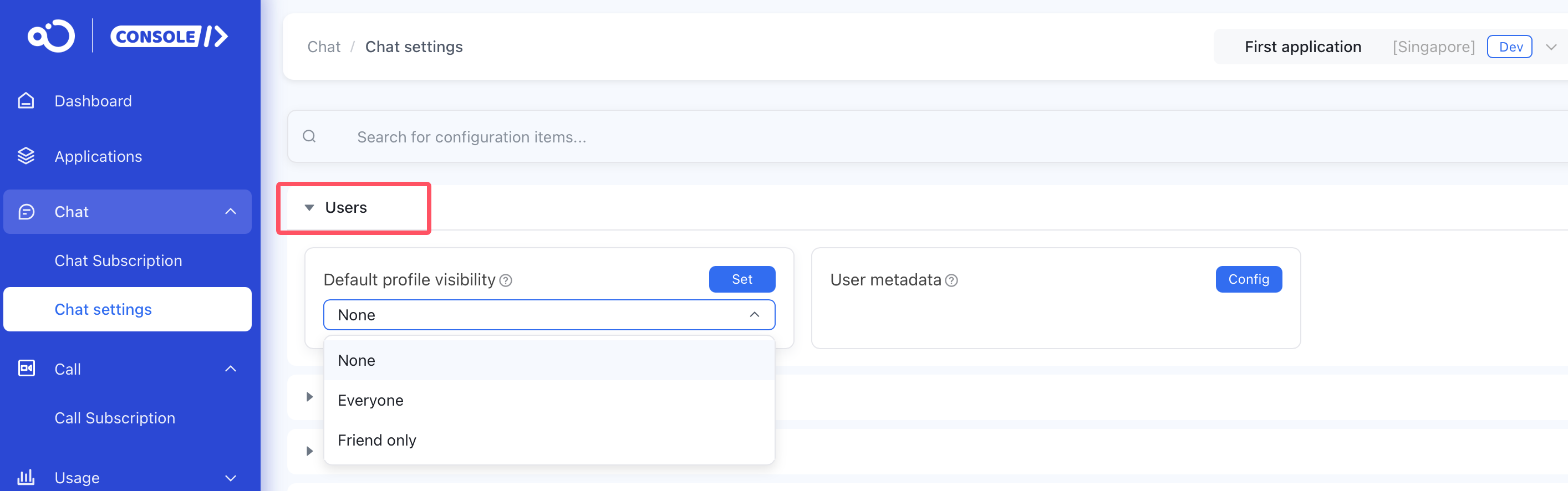This screenshot has height=491, width=1568.
Task: Expand the Usage sidebar menu chevron
Action: [x=231, y=478]
